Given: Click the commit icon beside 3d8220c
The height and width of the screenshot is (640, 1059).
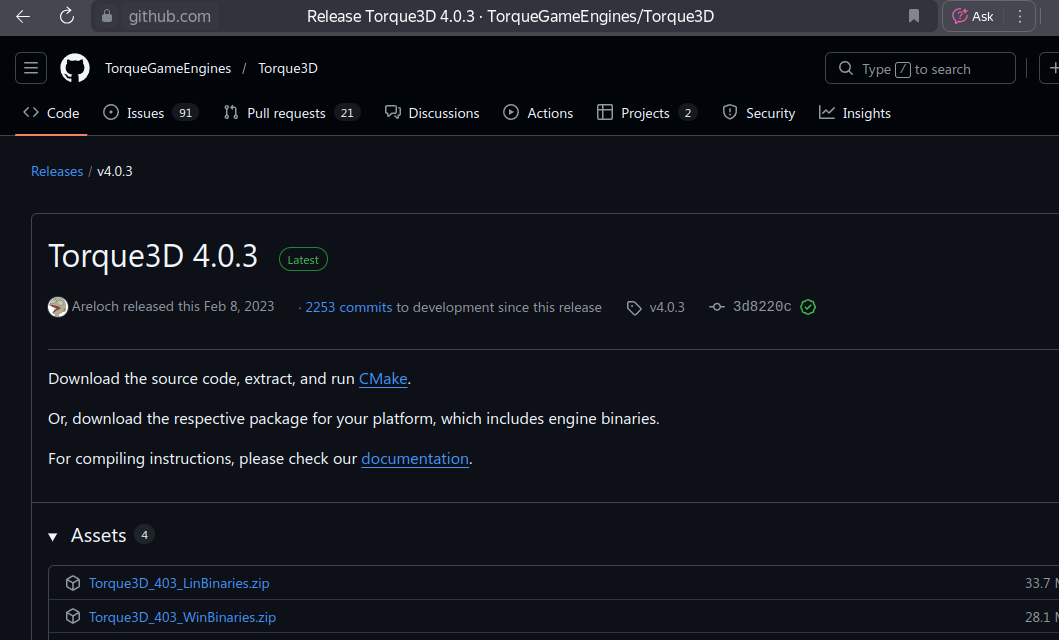Looking at the screenshot, I should click(717, 307).
